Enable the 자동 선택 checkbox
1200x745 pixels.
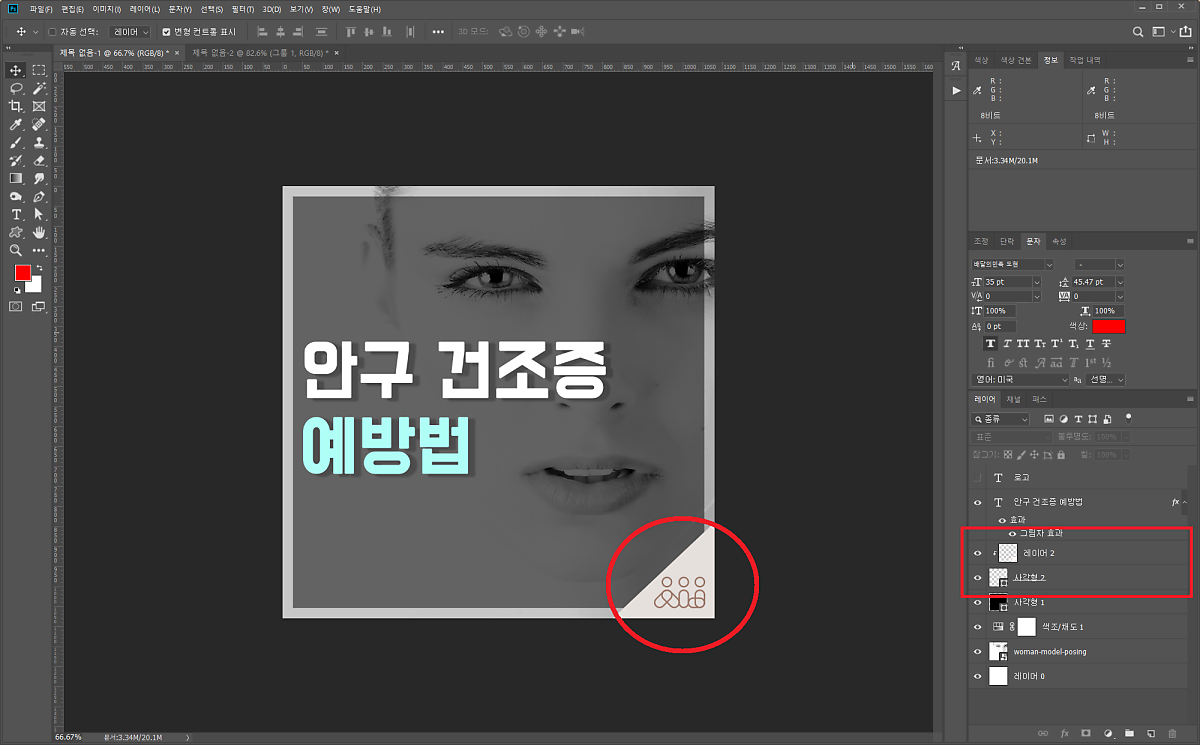point(52,32)
